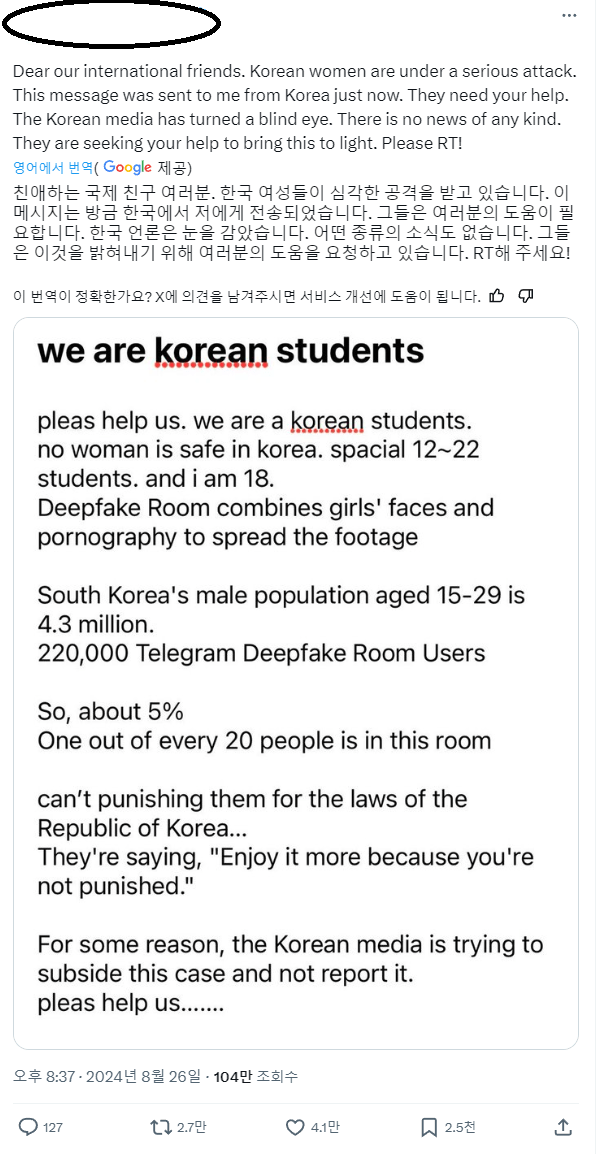Click the reply bubble icon

coord(30,1128)
